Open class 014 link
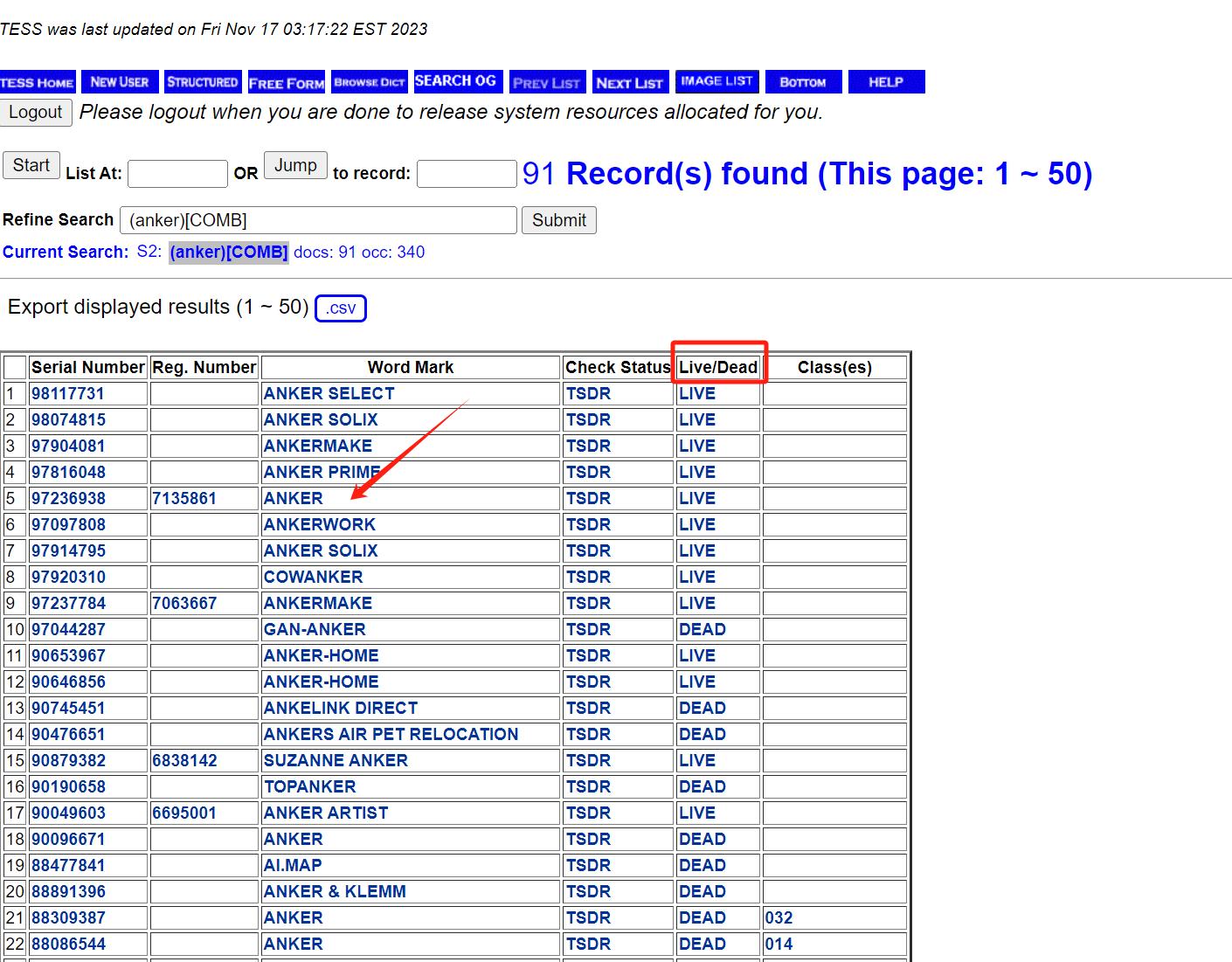 pyautogui.click(x=779, y=945)
